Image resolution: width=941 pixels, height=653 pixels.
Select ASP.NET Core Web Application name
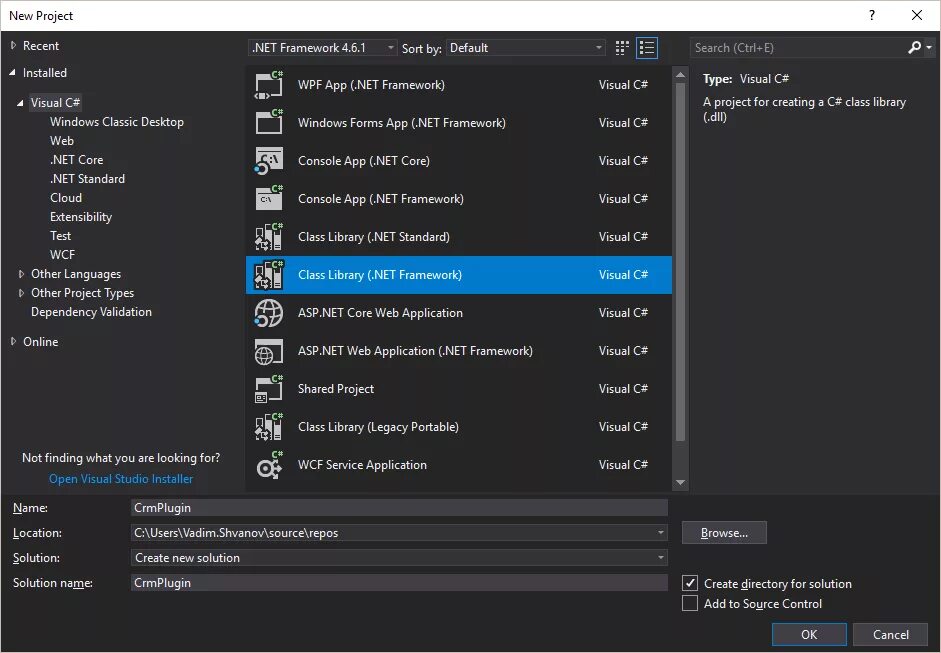point(380,313)
